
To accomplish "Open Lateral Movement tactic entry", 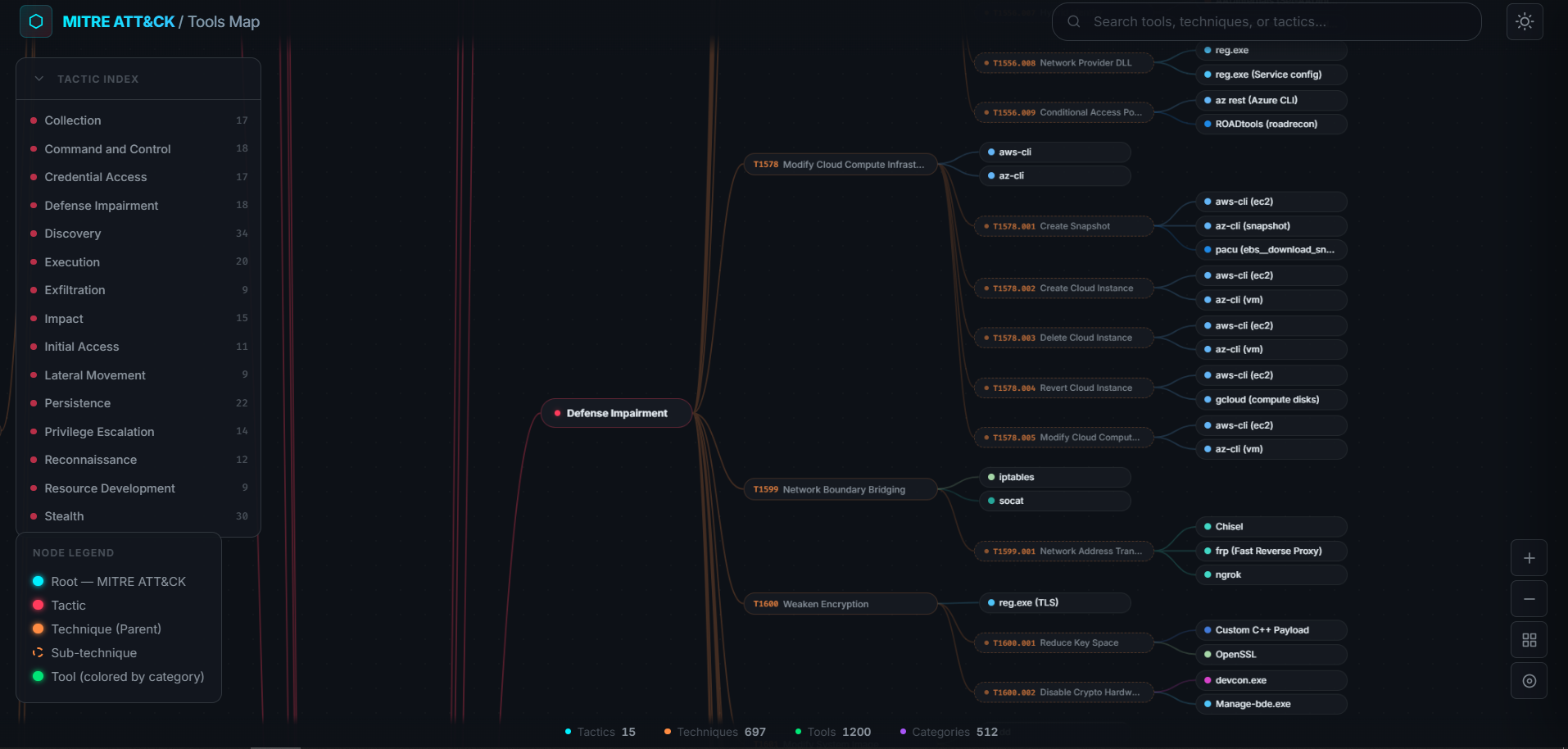I will pos(138,375).
